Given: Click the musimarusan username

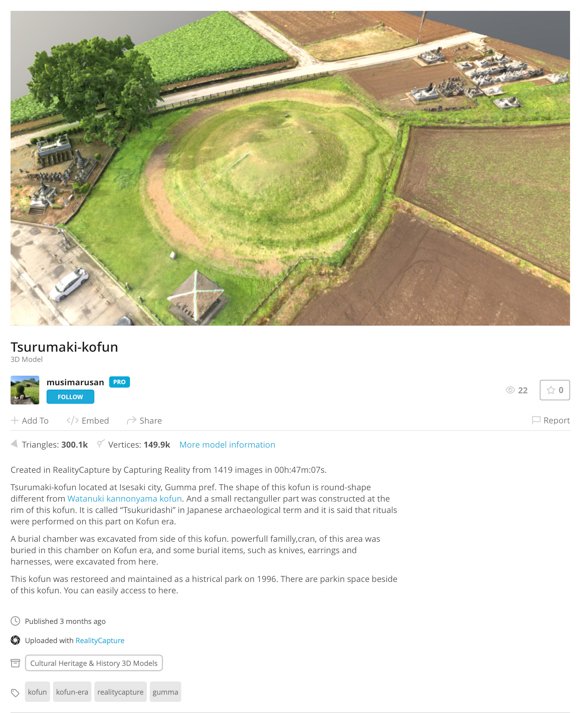Looking at the screenshot, I should click(75, 382).
